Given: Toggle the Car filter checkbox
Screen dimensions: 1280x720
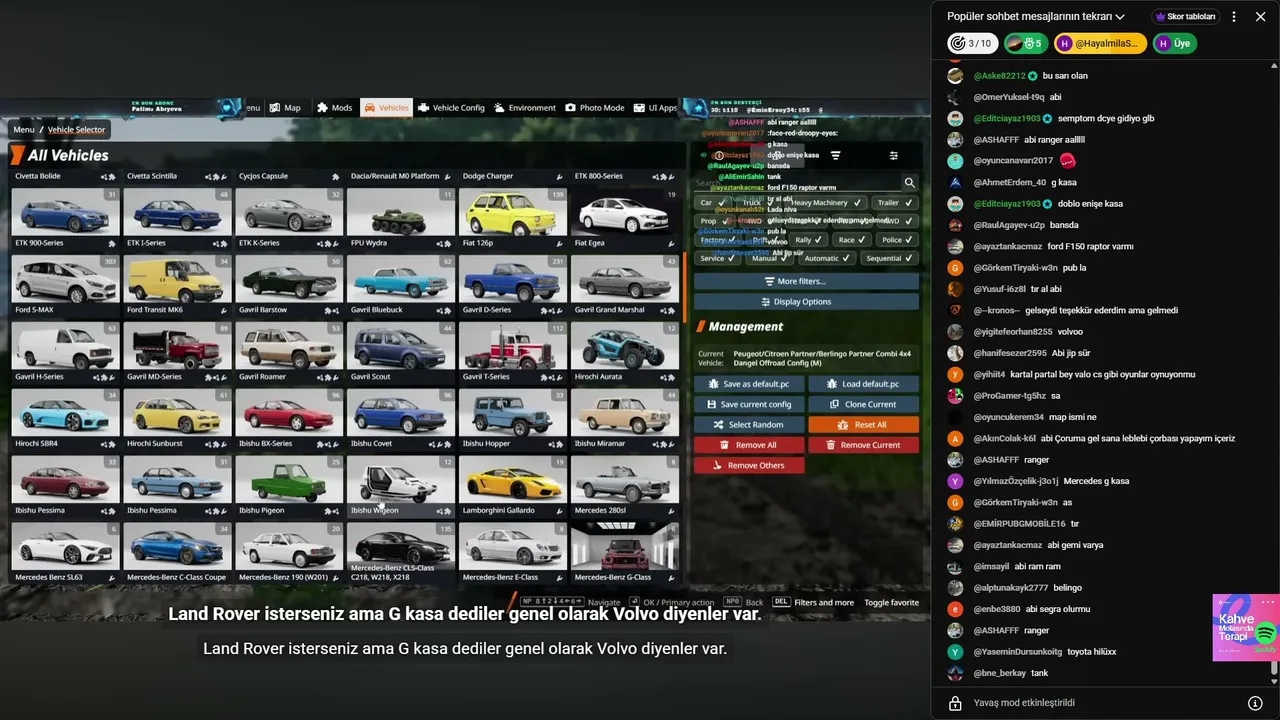Looking at the screenshot, I should pos(713,203).
